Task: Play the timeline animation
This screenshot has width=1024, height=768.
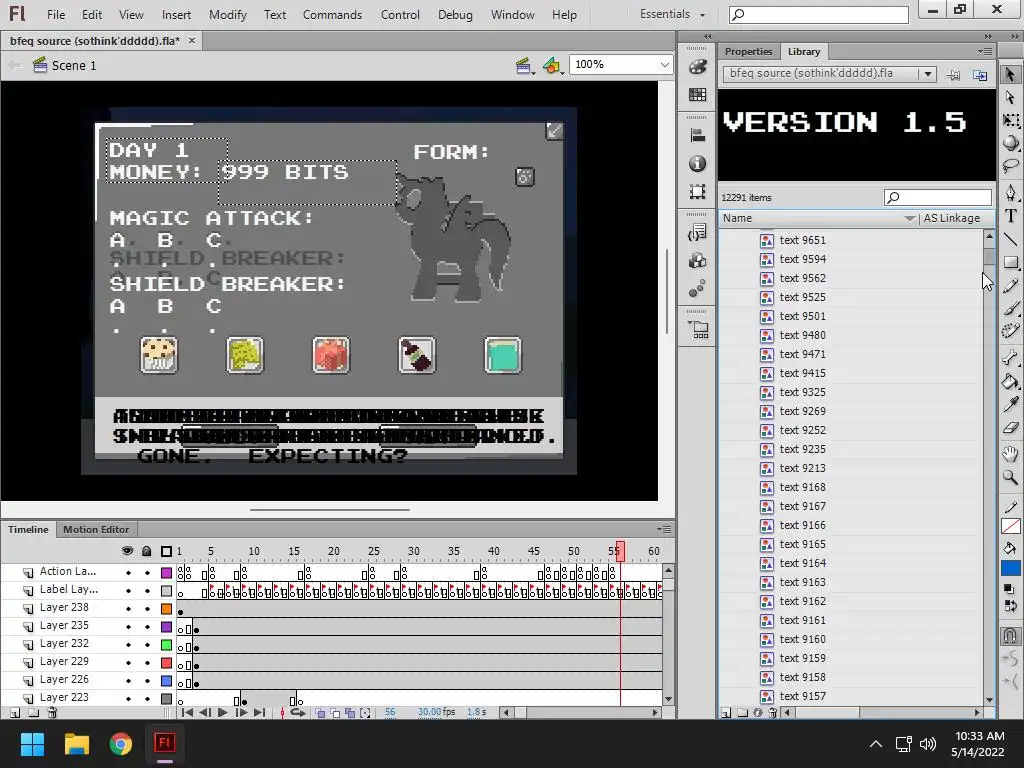Action: (x=222, y=712)
